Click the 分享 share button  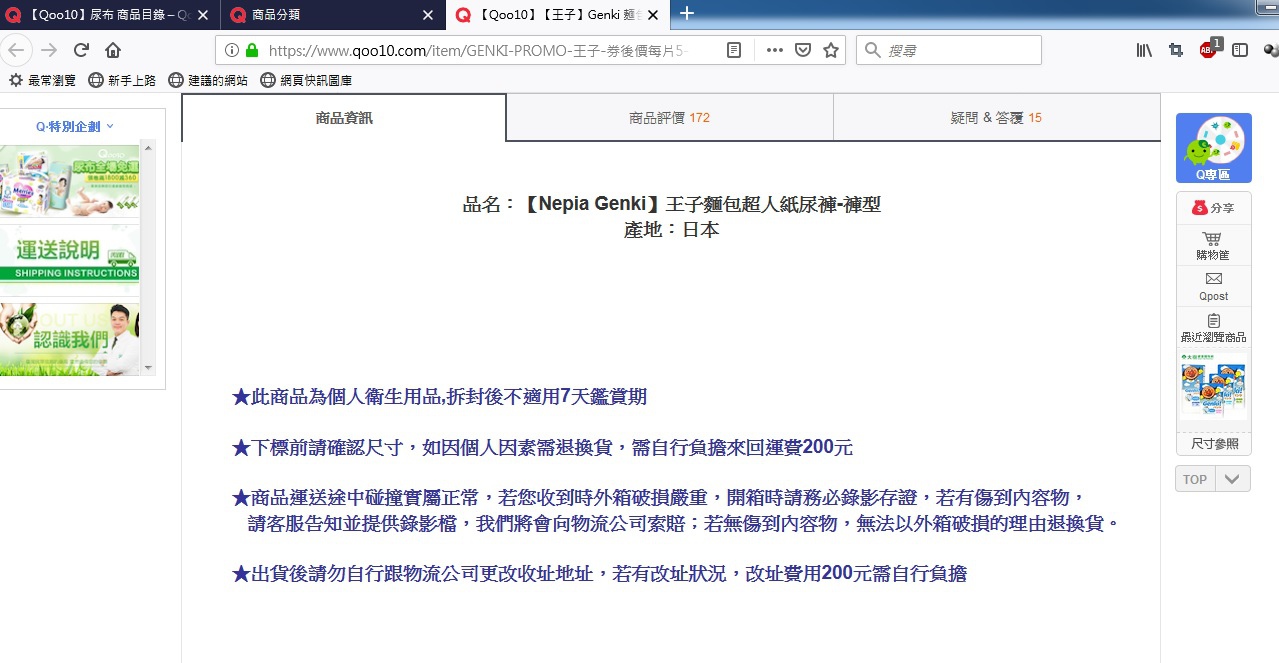point(1213,208)
